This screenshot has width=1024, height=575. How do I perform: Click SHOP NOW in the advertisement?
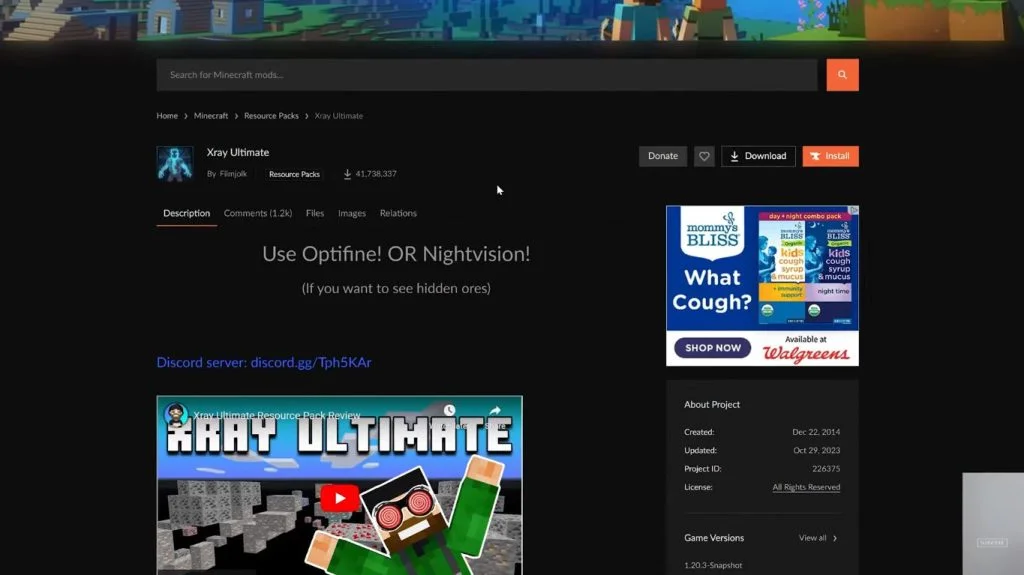713,348
